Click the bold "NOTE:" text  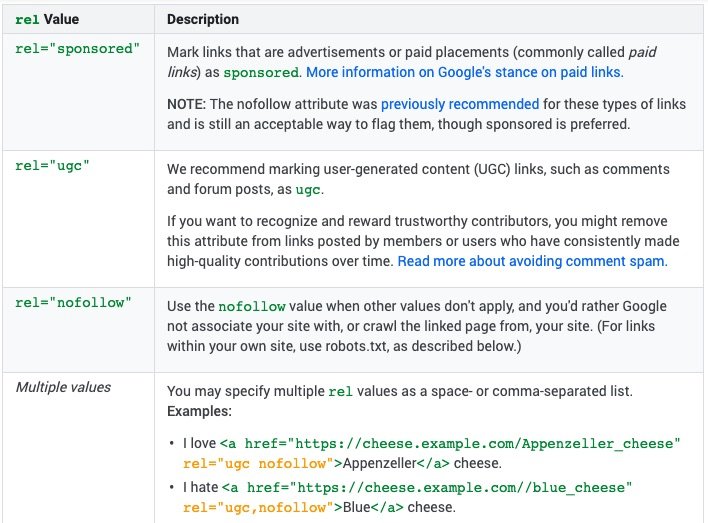coord(187,104)
